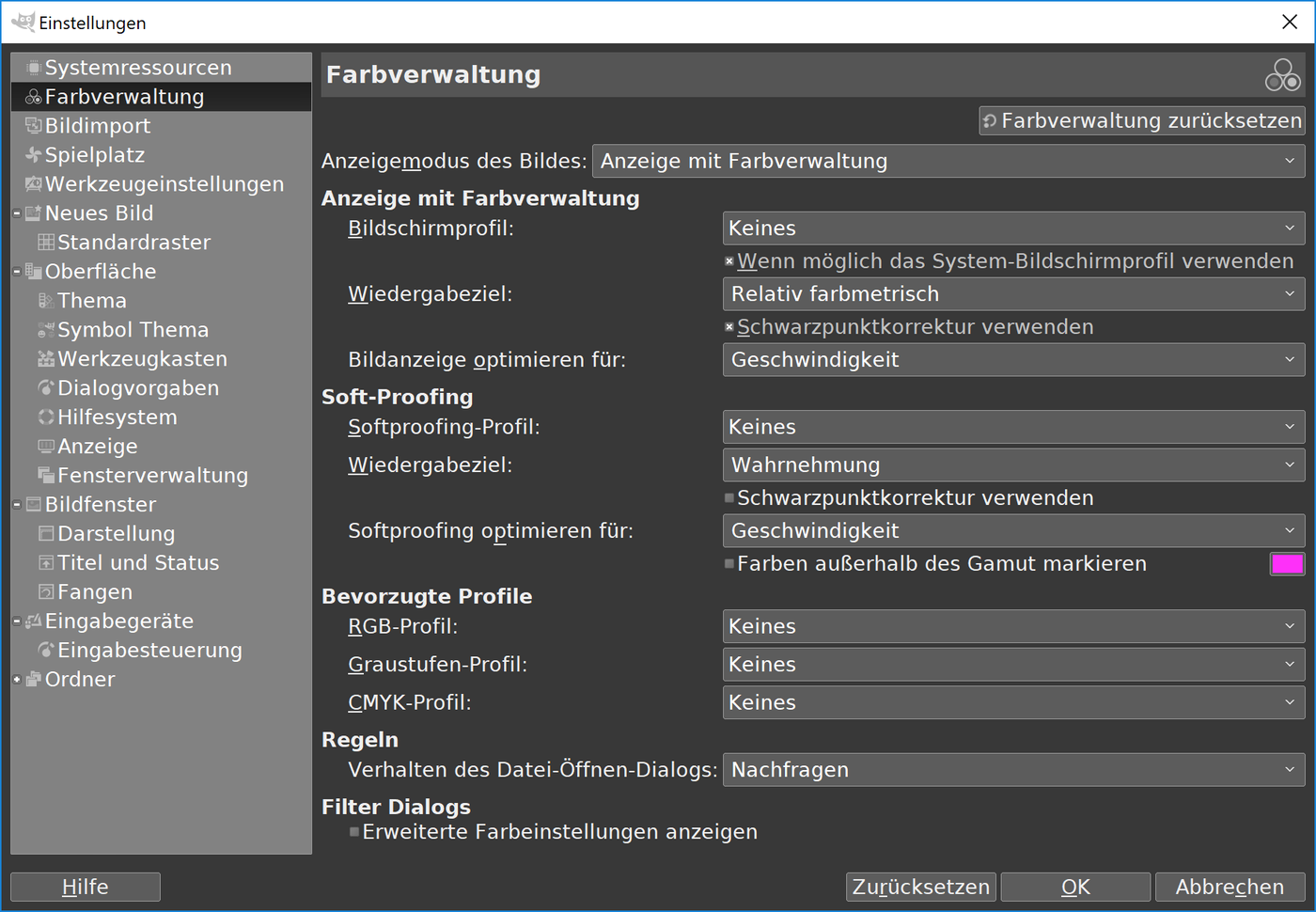The image size is (1316, 912).
Task: Open Graustufen-Profil dropdown
Action: click(x=1014, y=665)
